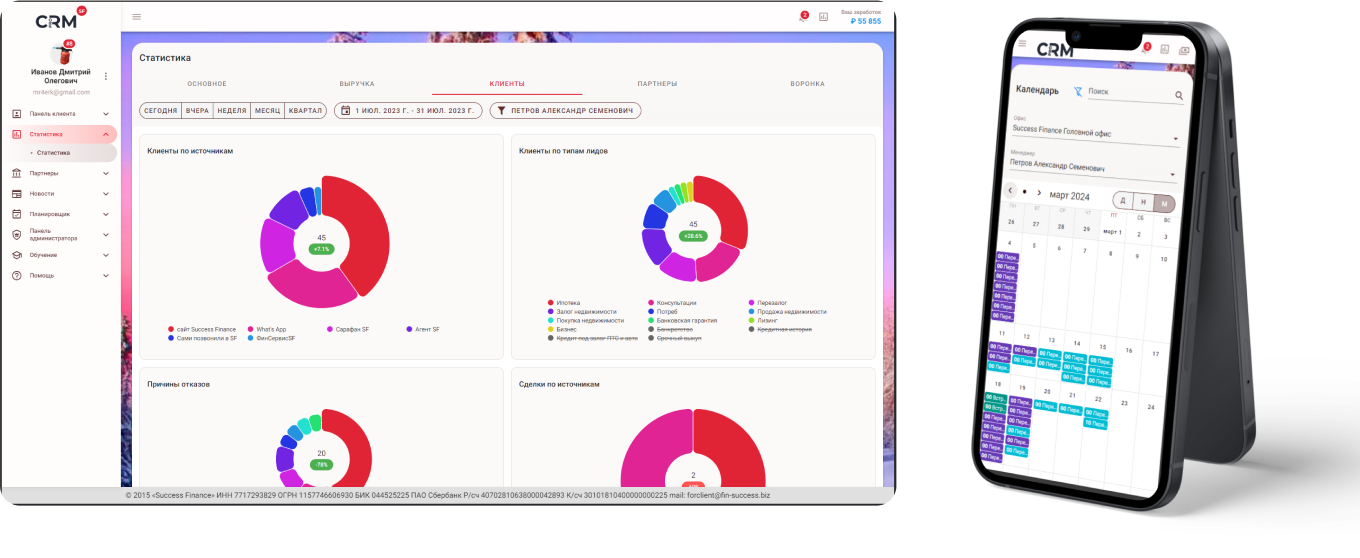Viewport: 1360px width, 558px height.
Task: Tap the notification bell on the phone screen
Action: pos(1145,47)
